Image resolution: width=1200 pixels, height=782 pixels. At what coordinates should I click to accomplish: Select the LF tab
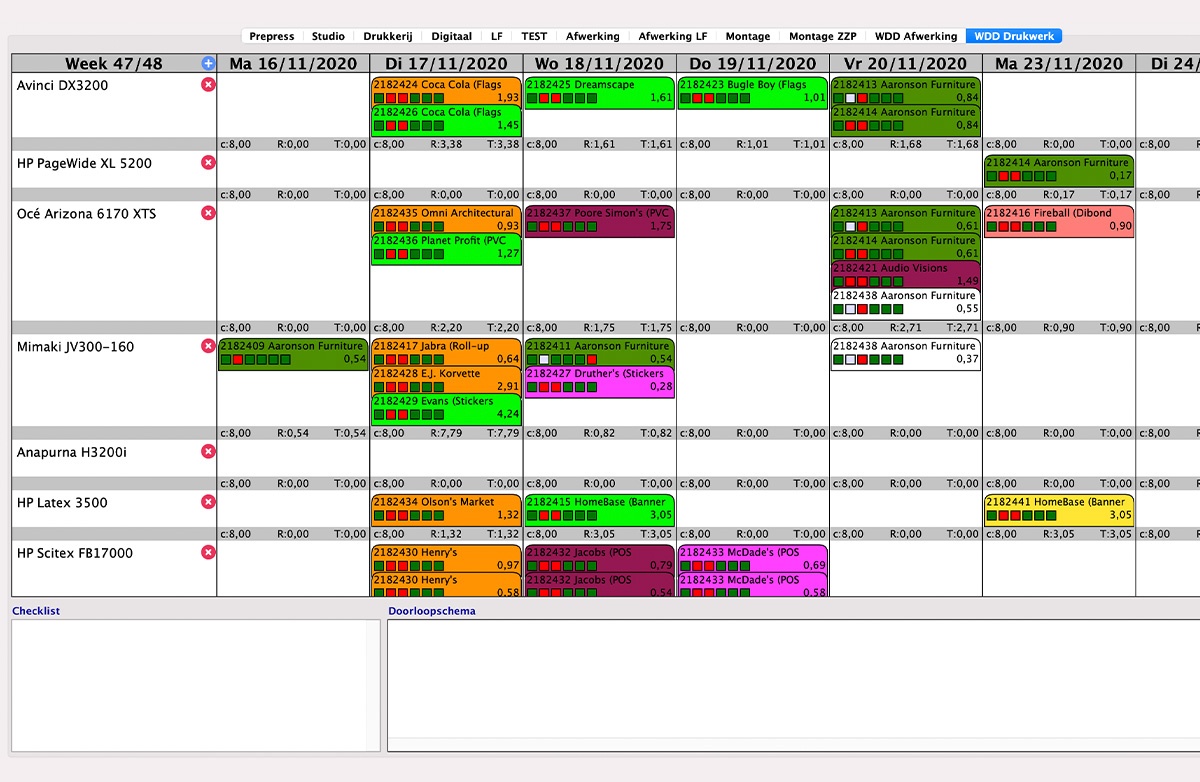click(497, 36)
